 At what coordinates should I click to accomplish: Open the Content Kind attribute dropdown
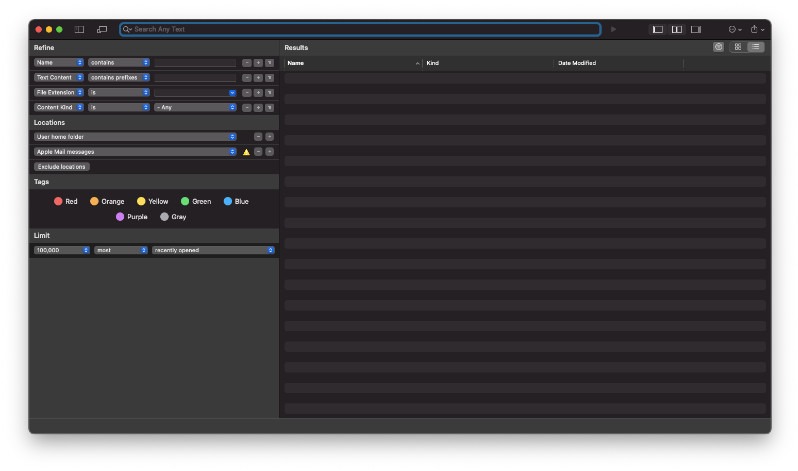[59, 107]
